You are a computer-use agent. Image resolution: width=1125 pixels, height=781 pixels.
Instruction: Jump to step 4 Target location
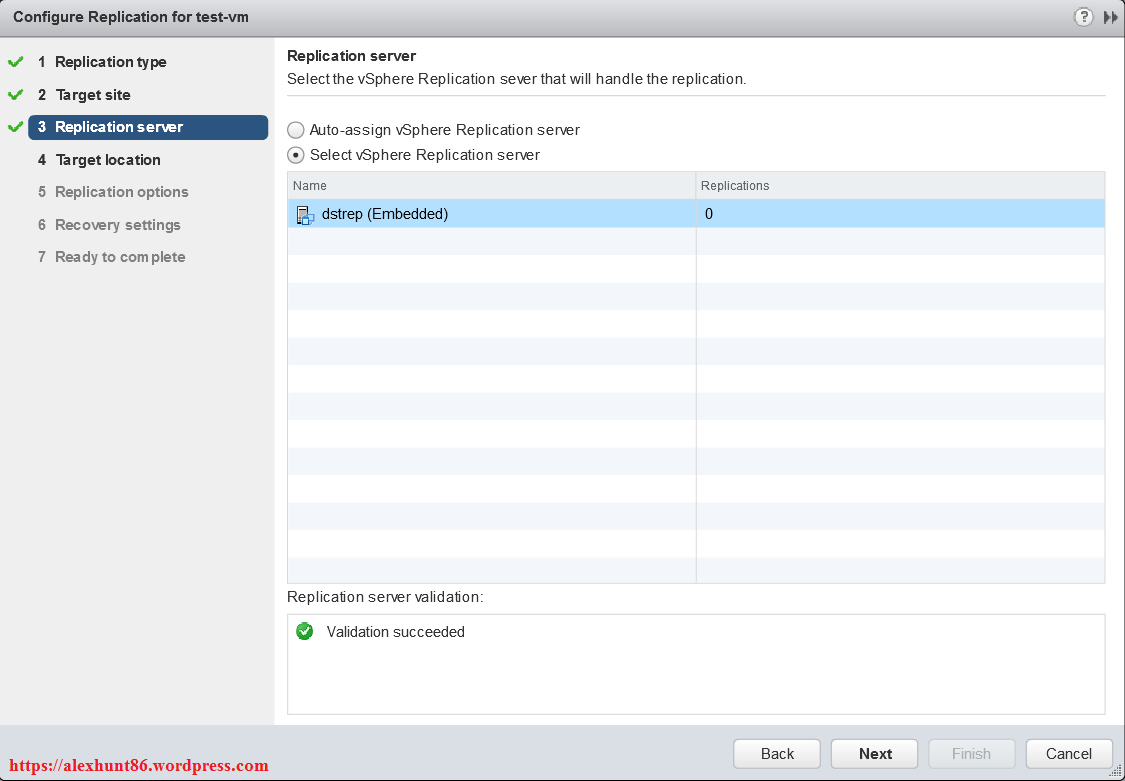pyautogui.click(x=108, y=160)
